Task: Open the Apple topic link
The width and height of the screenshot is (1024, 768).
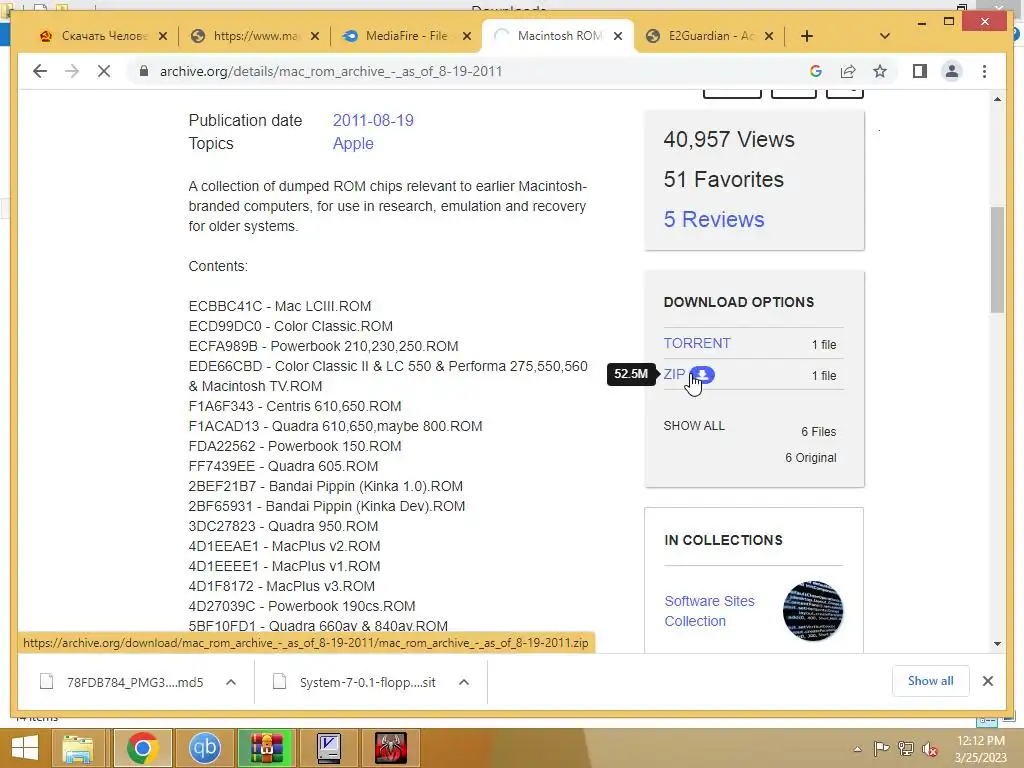Action: 353,143
